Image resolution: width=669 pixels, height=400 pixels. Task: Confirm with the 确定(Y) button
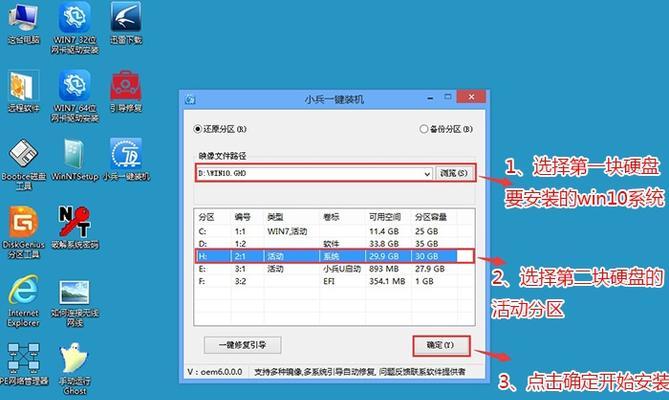(x=441, y=345)
